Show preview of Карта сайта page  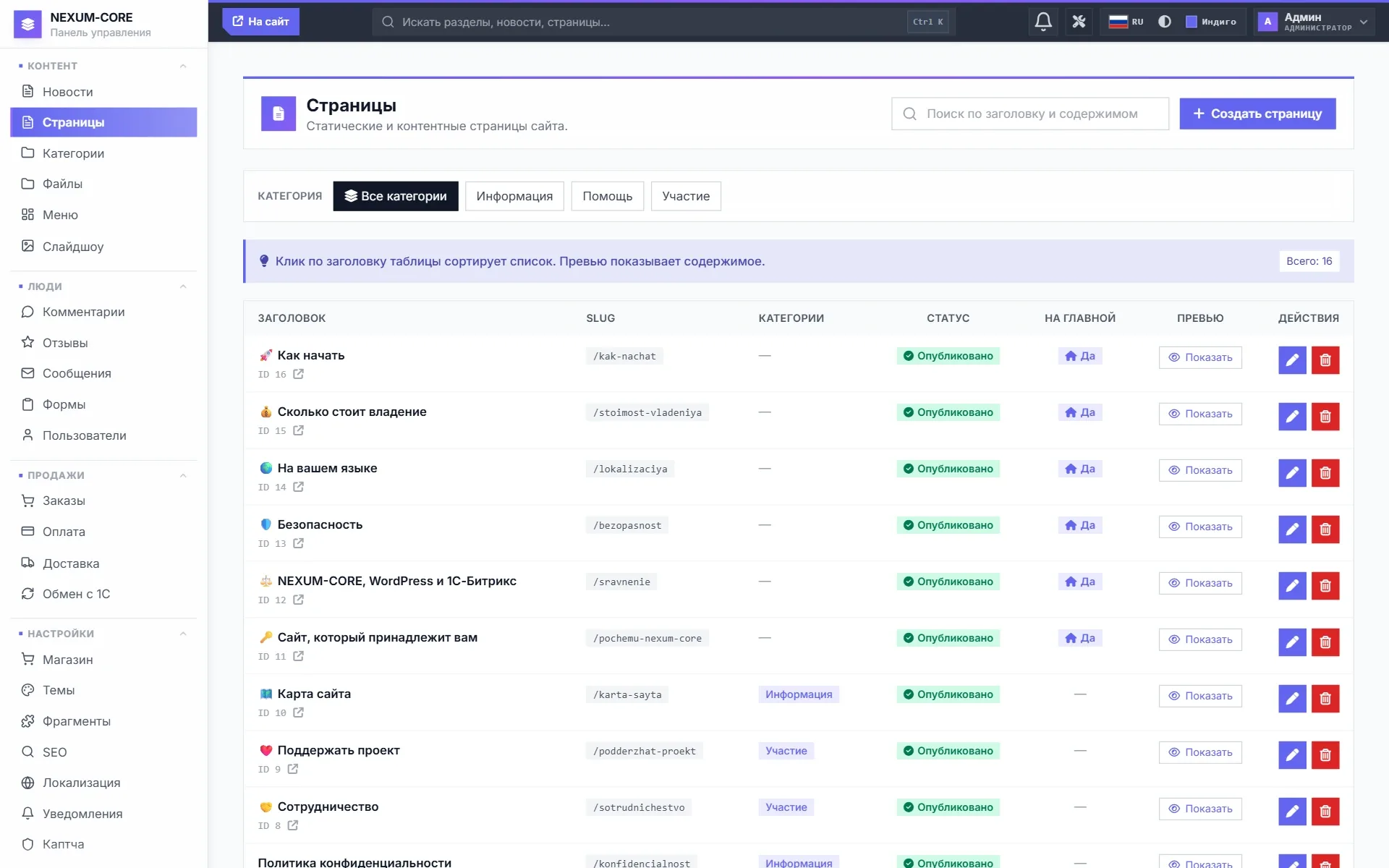1200,696
